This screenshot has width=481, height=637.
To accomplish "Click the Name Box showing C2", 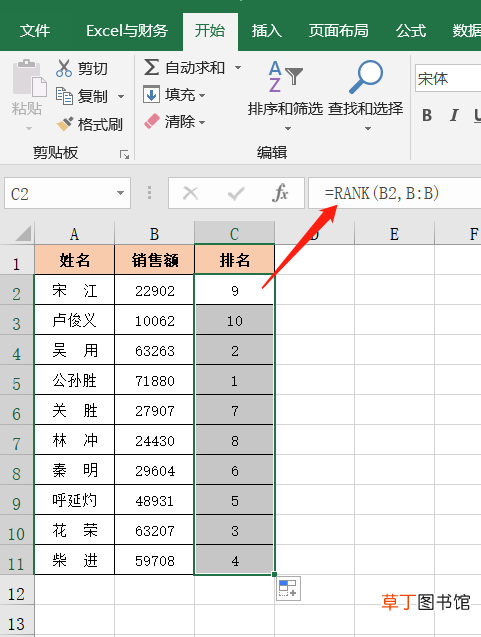I will [x=61, y=193].
